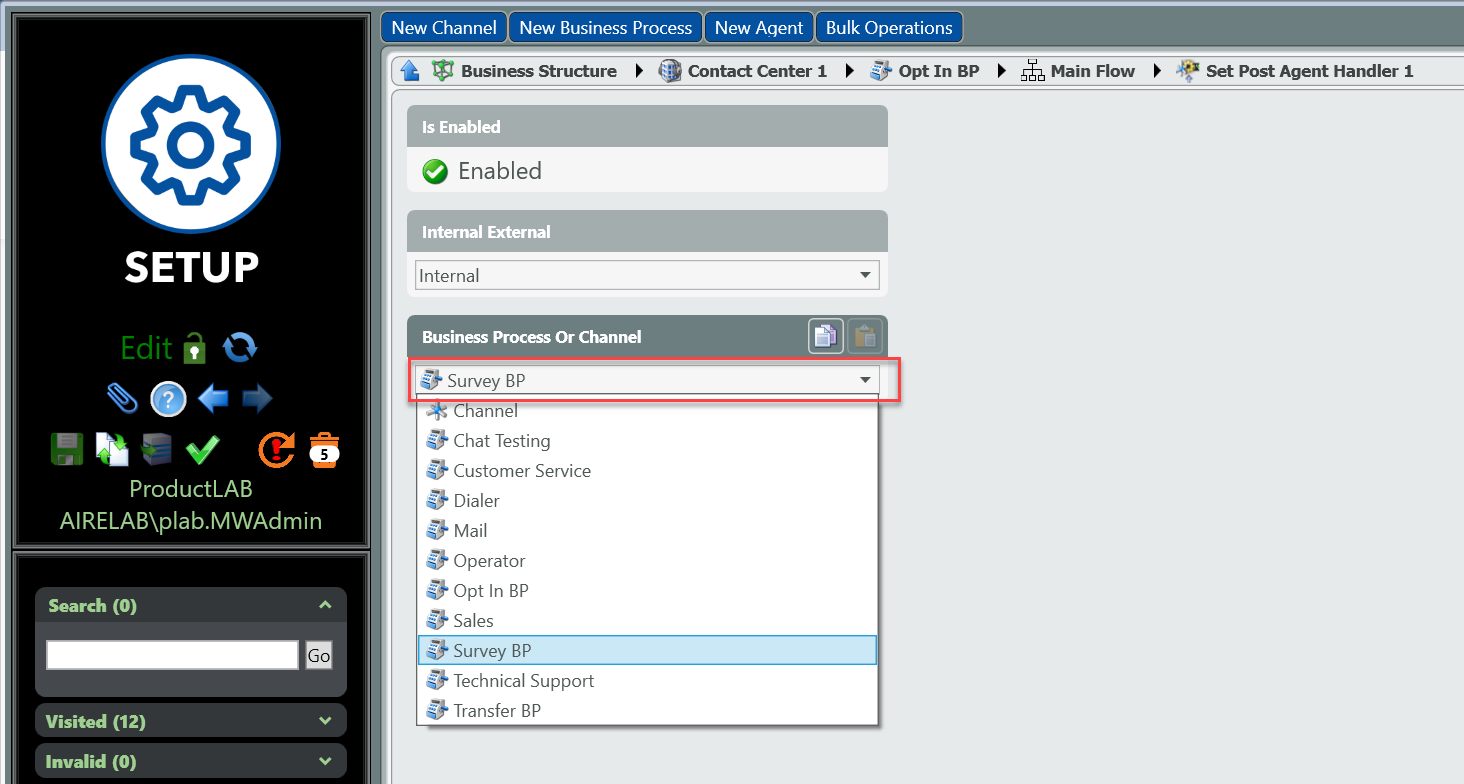This screenshot has height=784, width=1464.
Task: Select Technical Support from the dropdown list
Action: (x=523, y=681)
